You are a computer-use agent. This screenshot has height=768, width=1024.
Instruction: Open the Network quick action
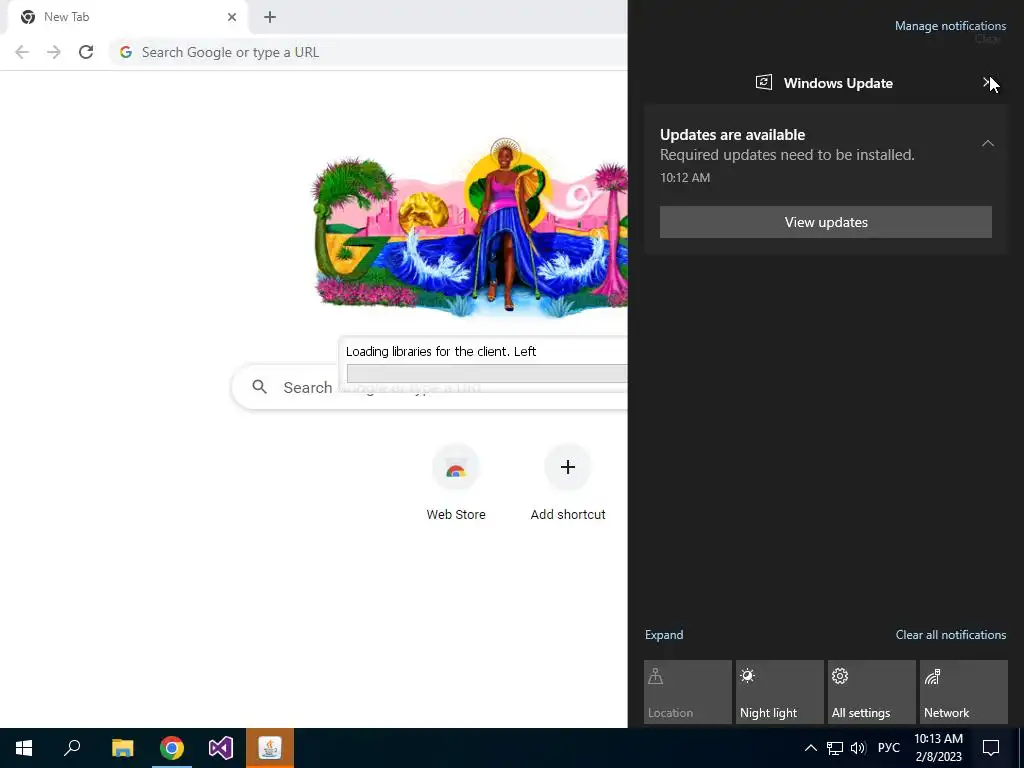[x=964, y=692]
